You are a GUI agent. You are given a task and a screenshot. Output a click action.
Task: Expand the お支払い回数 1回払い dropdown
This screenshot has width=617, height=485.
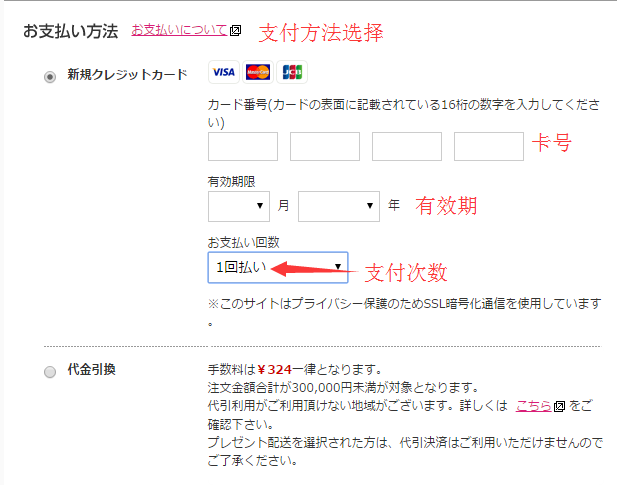tap(278, 267)
